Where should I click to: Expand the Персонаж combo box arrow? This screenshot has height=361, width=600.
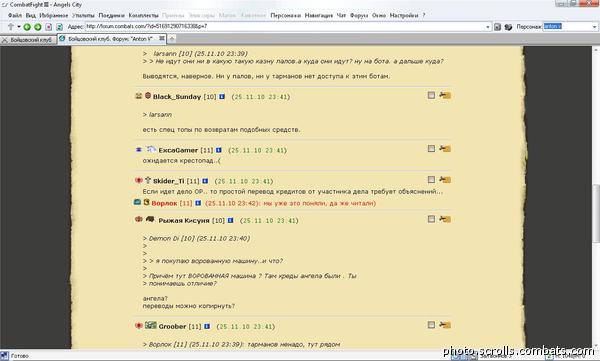(594, 27)
